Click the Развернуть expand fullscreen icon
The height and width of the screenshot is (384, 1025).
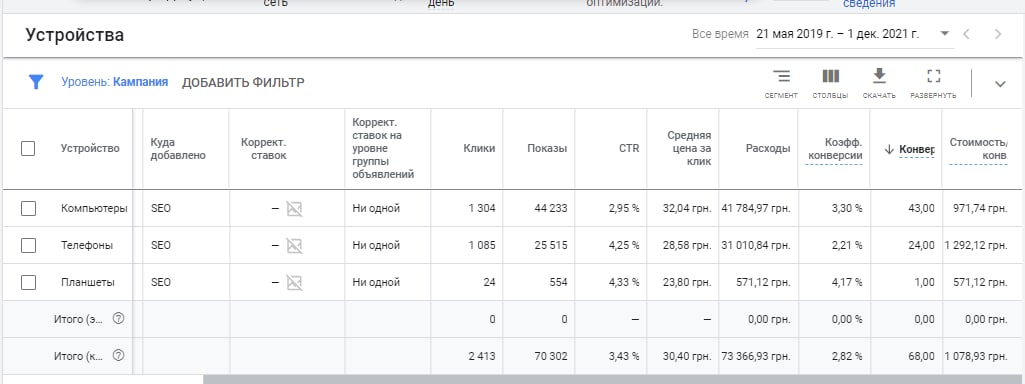pos(933,77)
